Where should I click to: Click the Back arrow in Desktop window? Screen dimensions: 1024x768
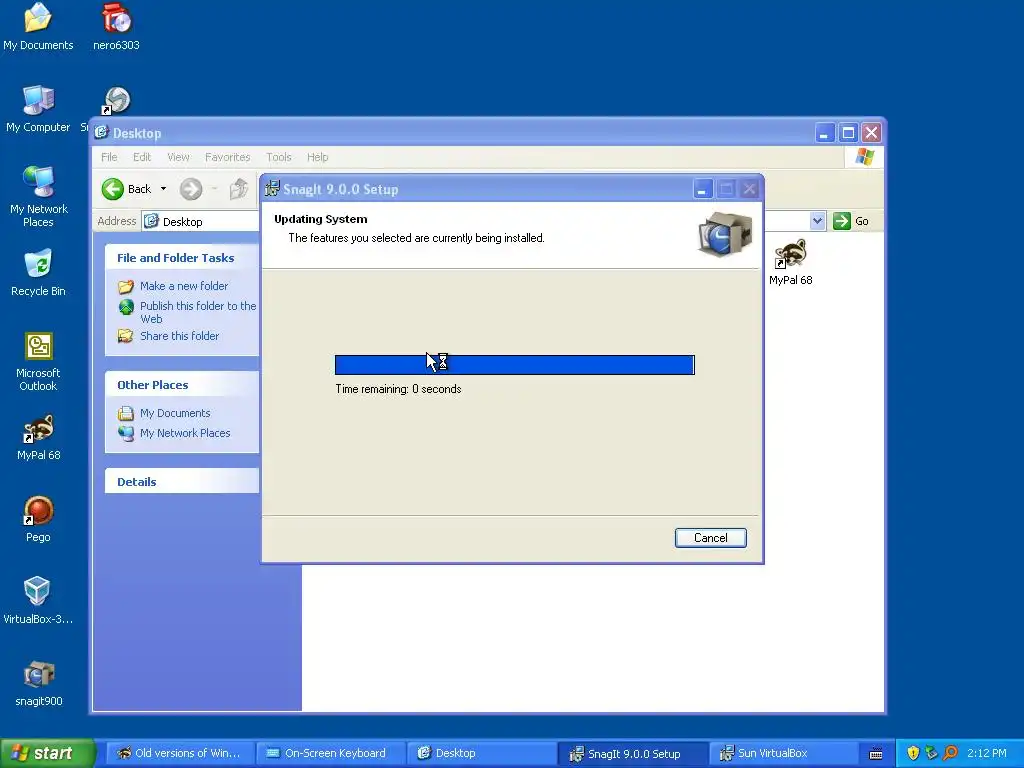(112, 189)
